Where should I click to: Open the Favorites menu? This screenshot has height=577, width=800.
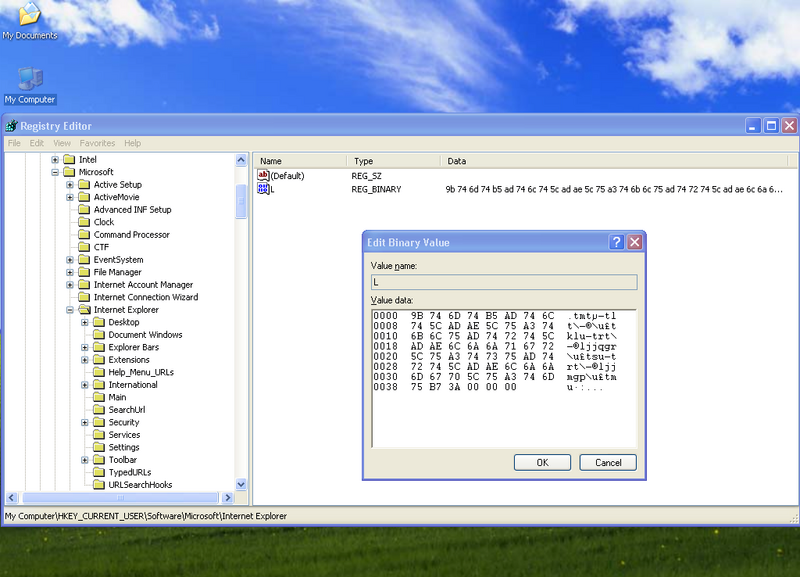(x=97, y=143)
